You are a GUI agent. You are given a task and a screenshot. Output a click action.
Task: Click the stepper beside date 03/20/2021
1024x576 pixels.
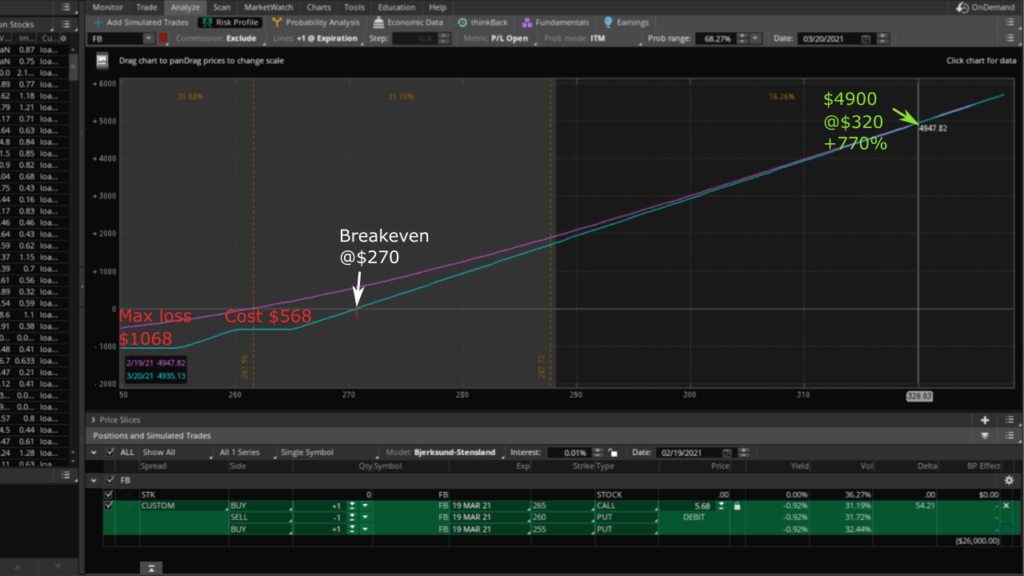click(883, 39)
